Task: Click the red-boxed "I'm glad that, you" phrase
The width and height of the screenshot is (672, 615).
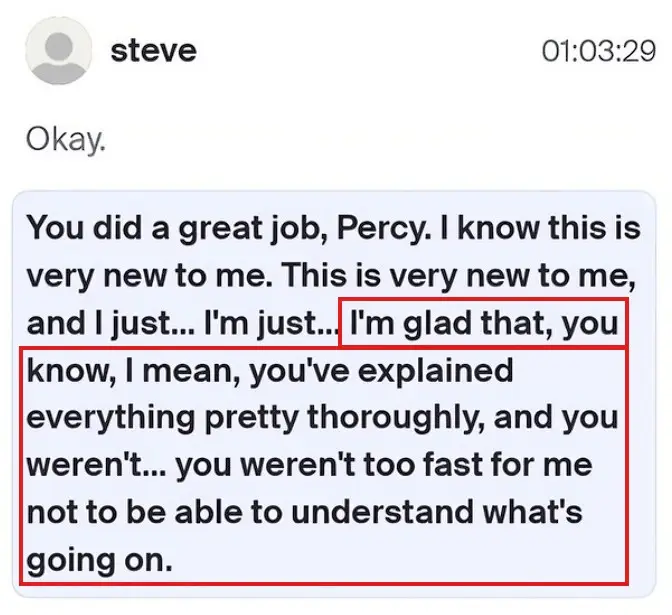Action: (x=484, y=323)
